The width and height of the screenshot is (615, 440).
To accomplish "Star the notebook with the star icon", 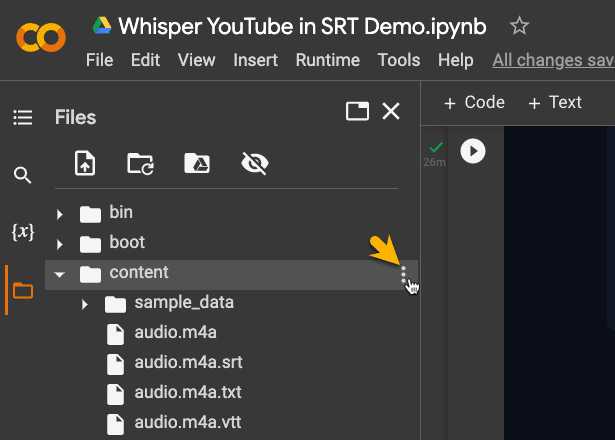I will tap(519, 26).
